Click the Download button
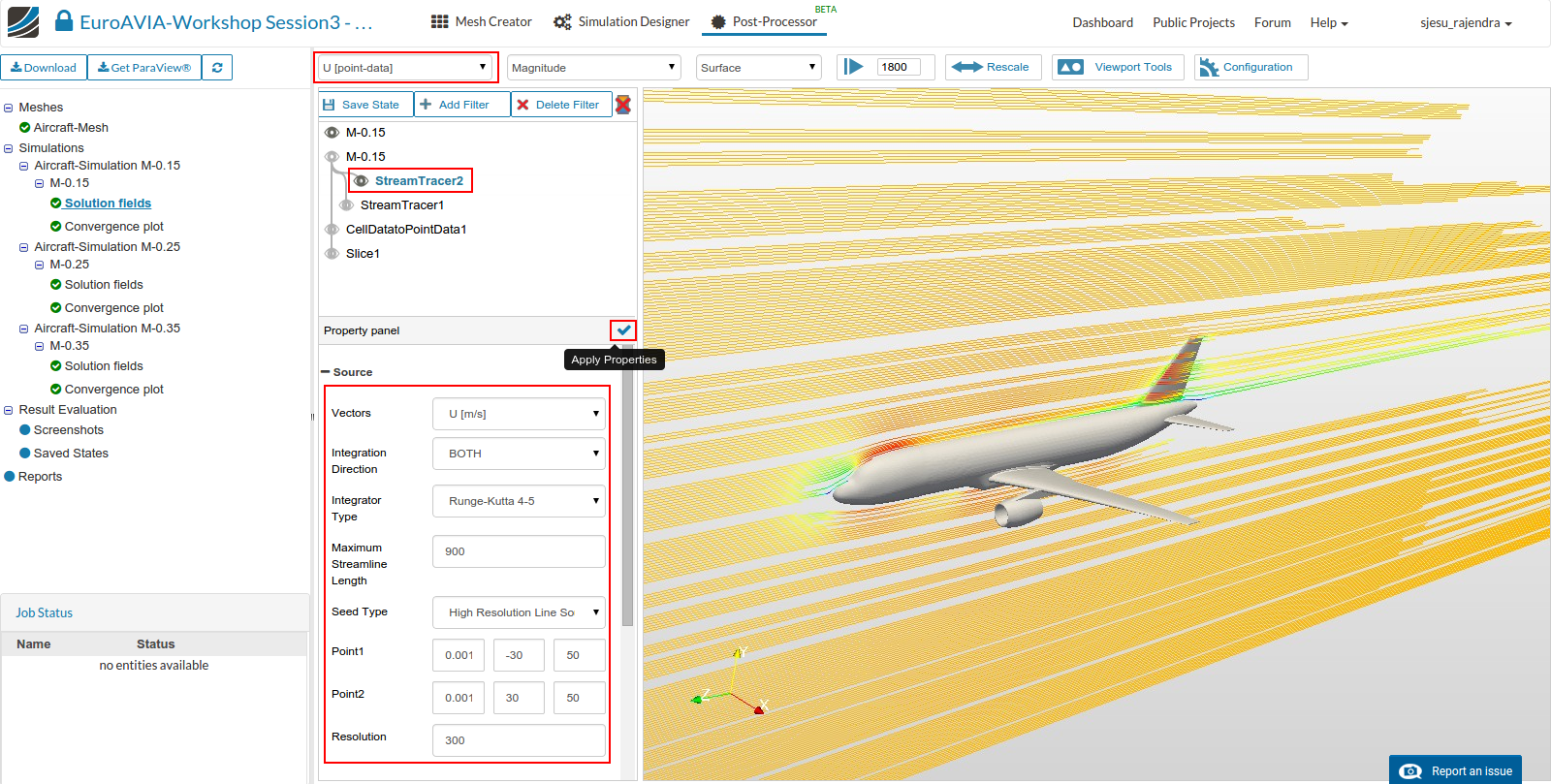Screen dimensions: 1551x784 [44, 68]
